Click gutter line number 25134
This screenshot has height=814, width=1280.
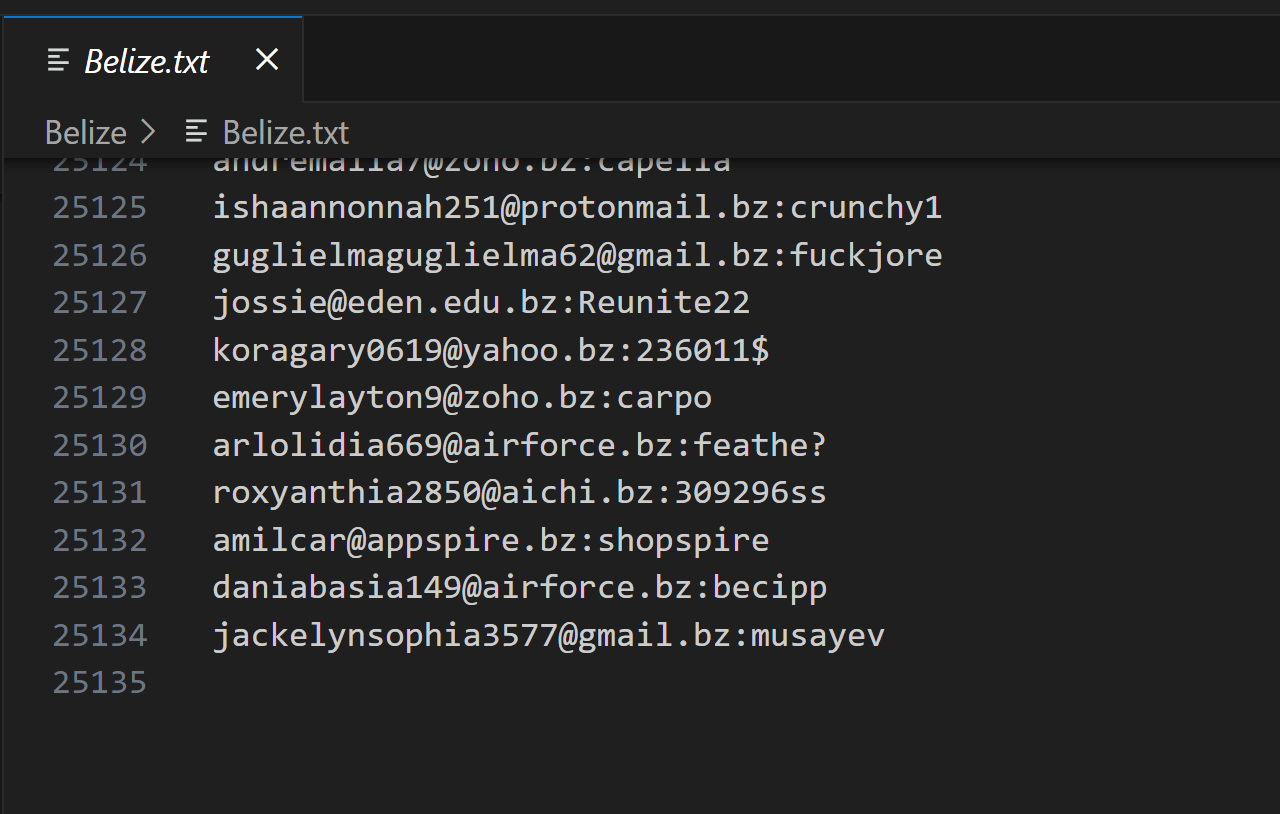click(100, 636)
